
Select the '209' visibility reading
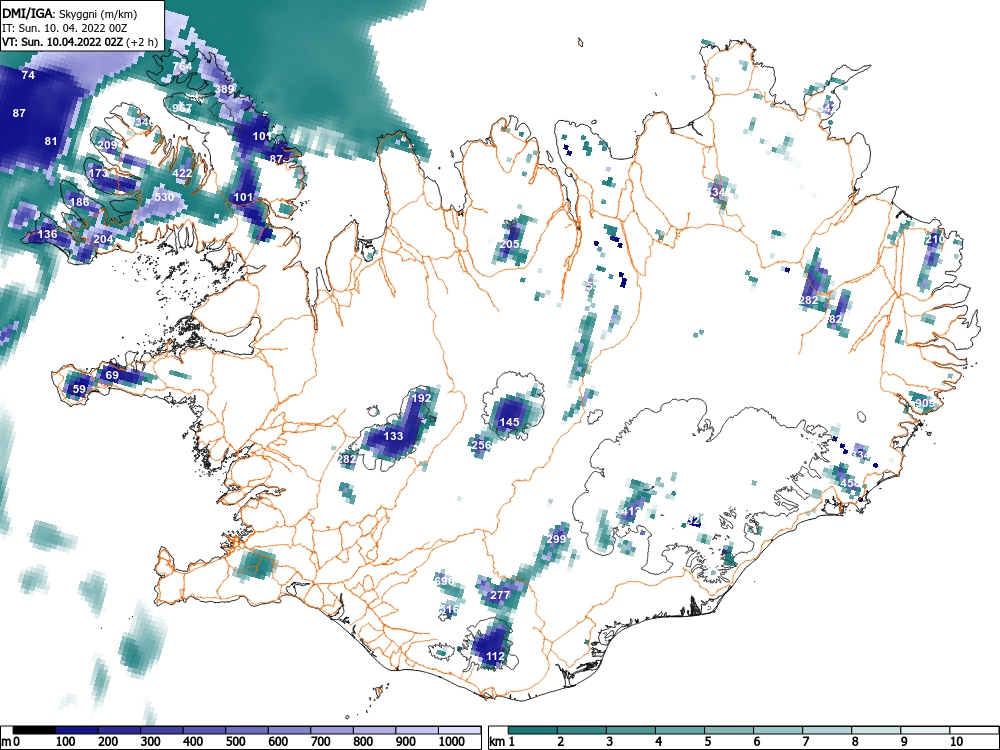pos(107,145)
